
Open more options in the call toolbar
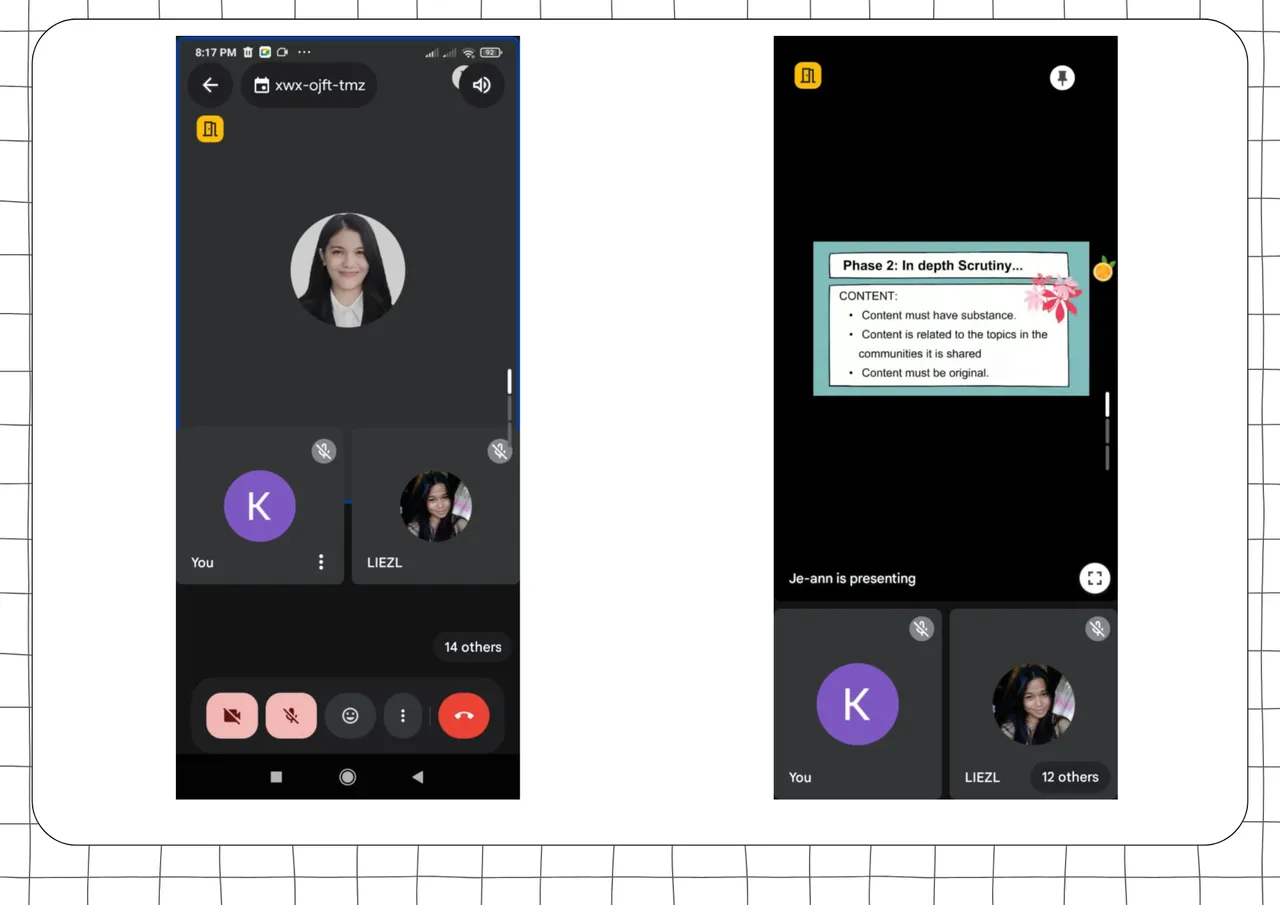[403, 716]
